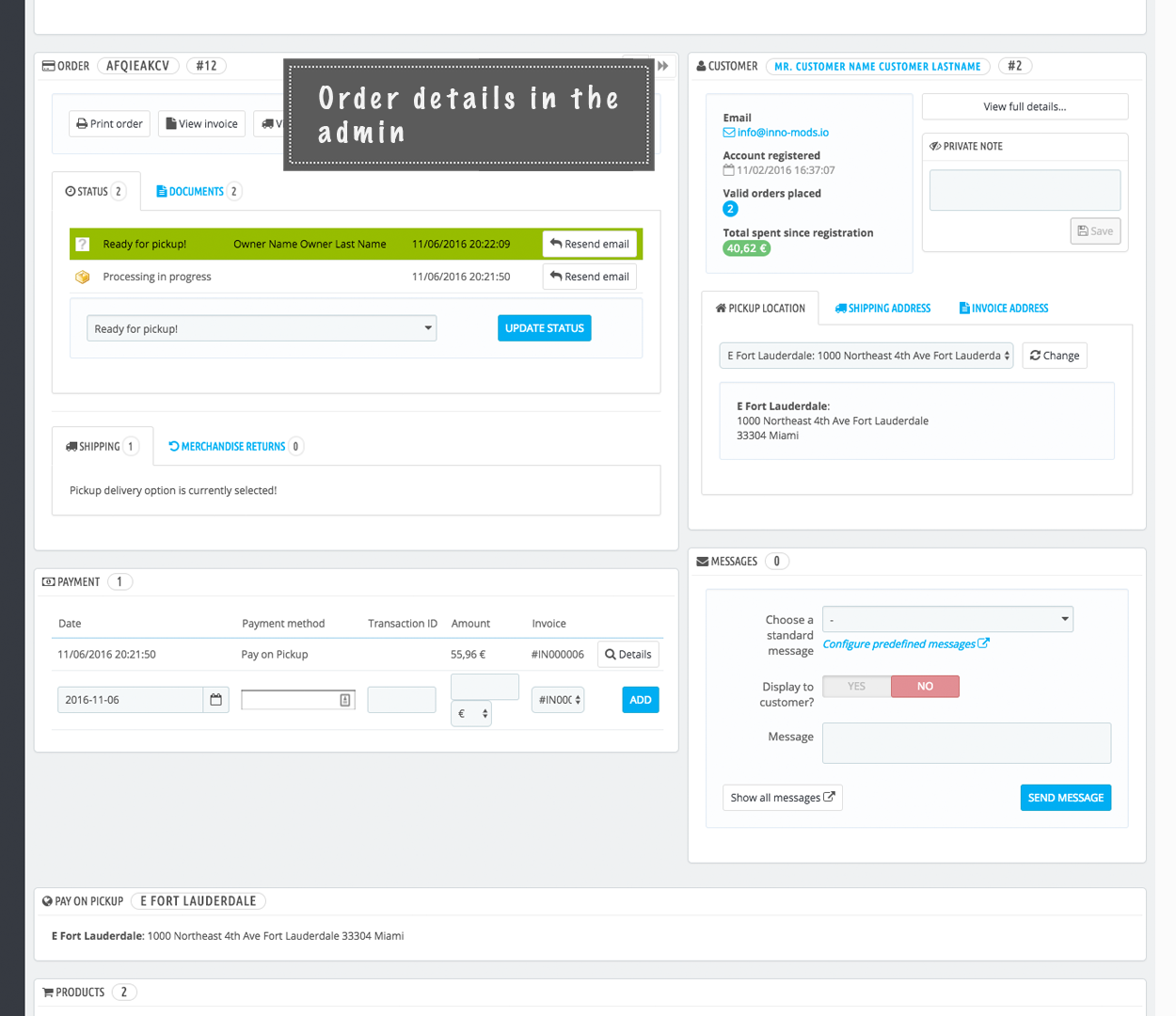Click the 11/06/2016 20:21:50 payment date cell

[x=106, y=655]
